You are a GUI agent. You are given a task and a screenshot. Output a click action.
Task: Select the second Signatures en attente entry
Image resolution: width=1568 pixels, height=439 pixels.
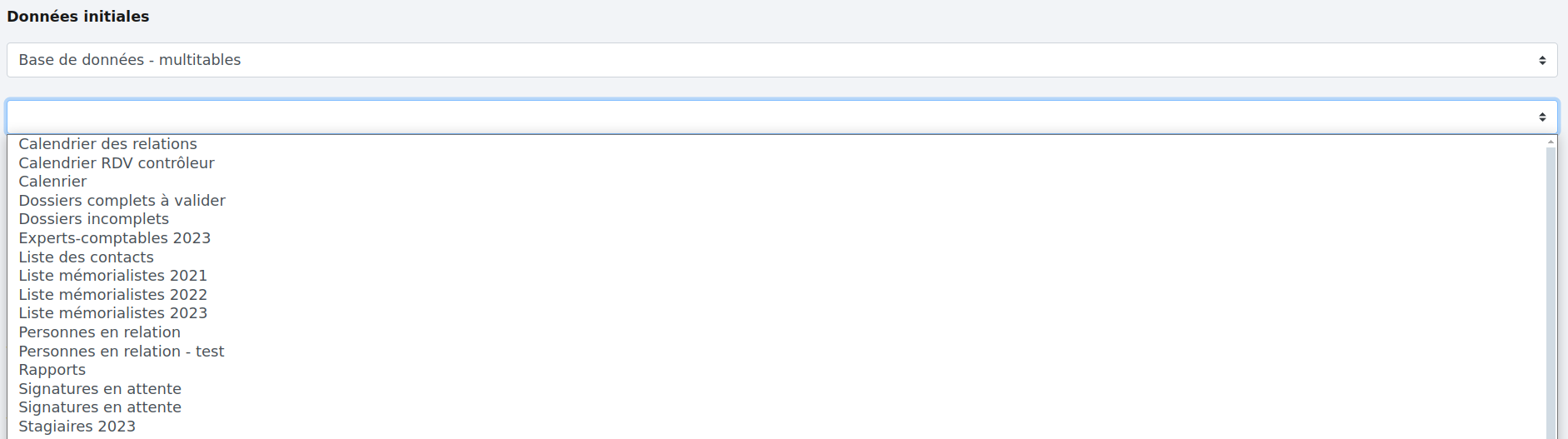(x=100, y=407)
